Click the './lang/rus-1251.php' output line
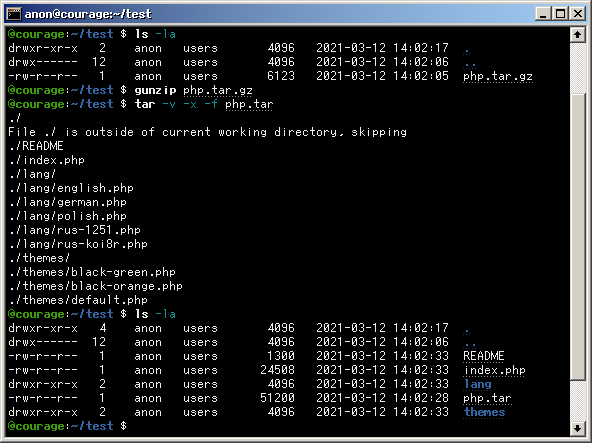Screen dimensions: 592x443 tap(75, 230)
